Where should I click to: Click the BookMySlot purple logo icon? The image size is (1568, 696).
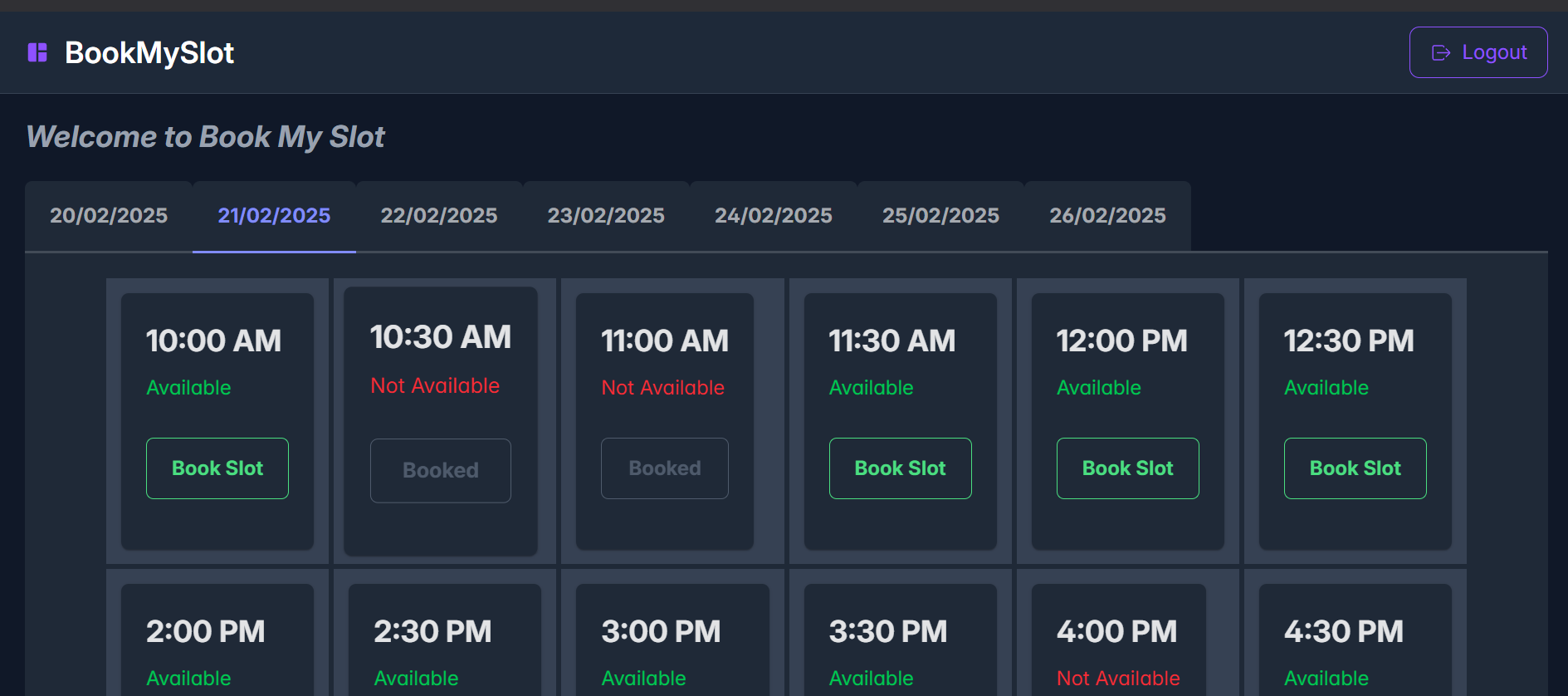pos(37,52)
